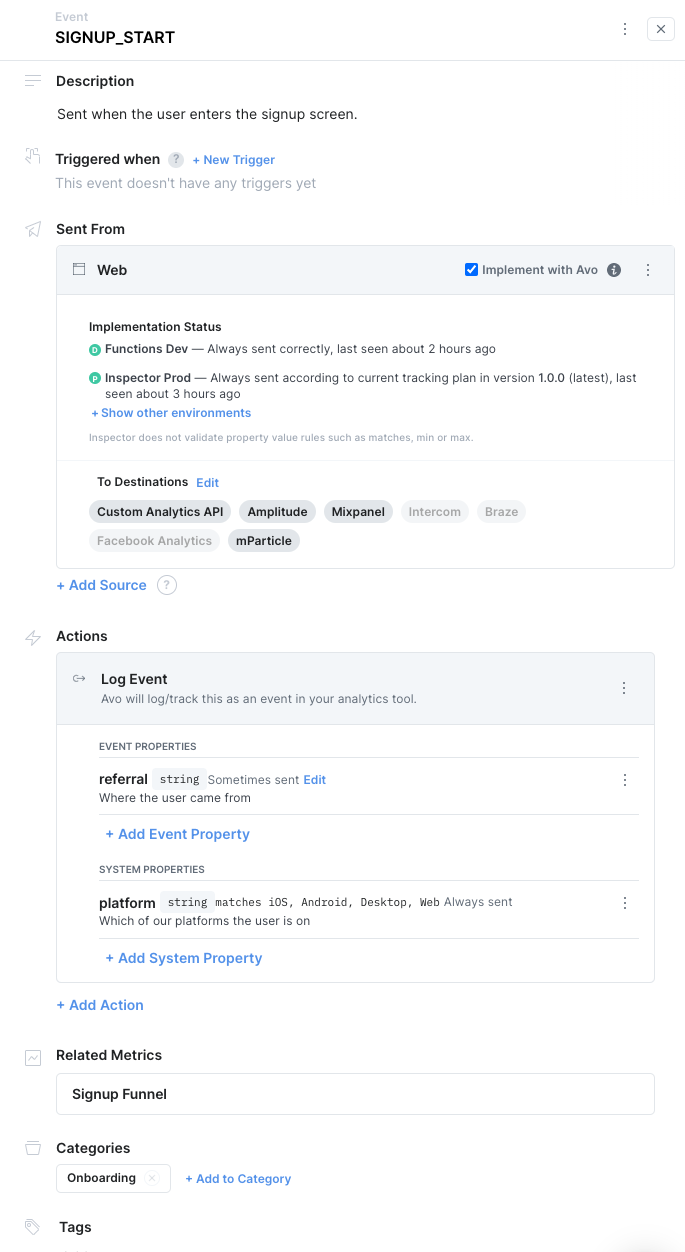
Task: Click the New Trigger link
Action: (234, 160)
